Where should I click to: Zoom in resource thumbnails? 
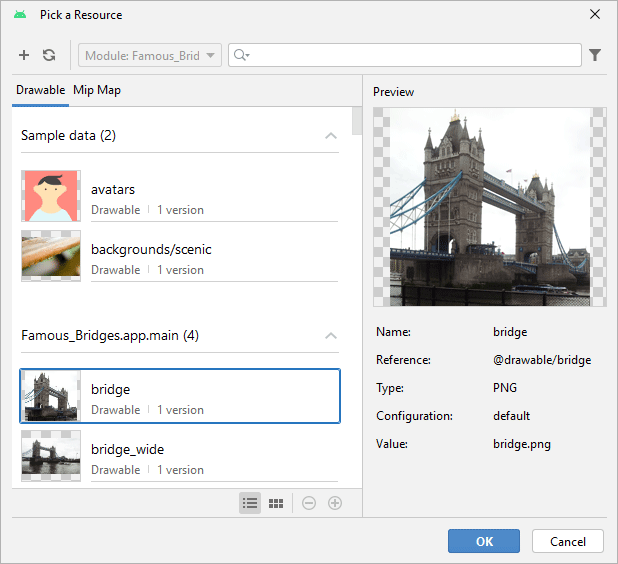[335, 503]
